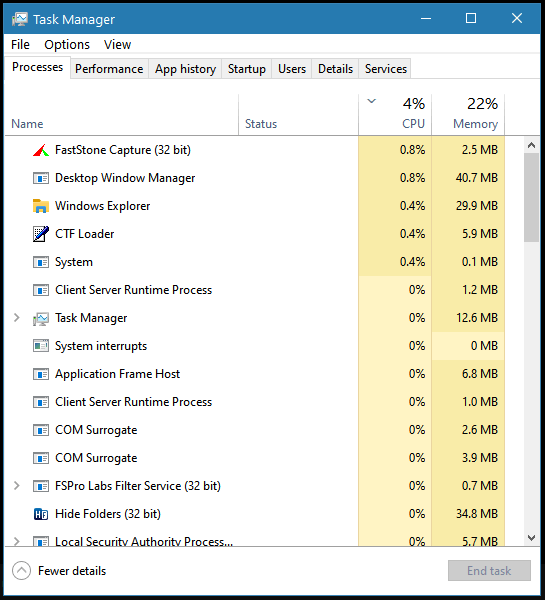Screen dimensions: 545x600
Task: Click the 34.8 MB memory value
Action: 476,514
